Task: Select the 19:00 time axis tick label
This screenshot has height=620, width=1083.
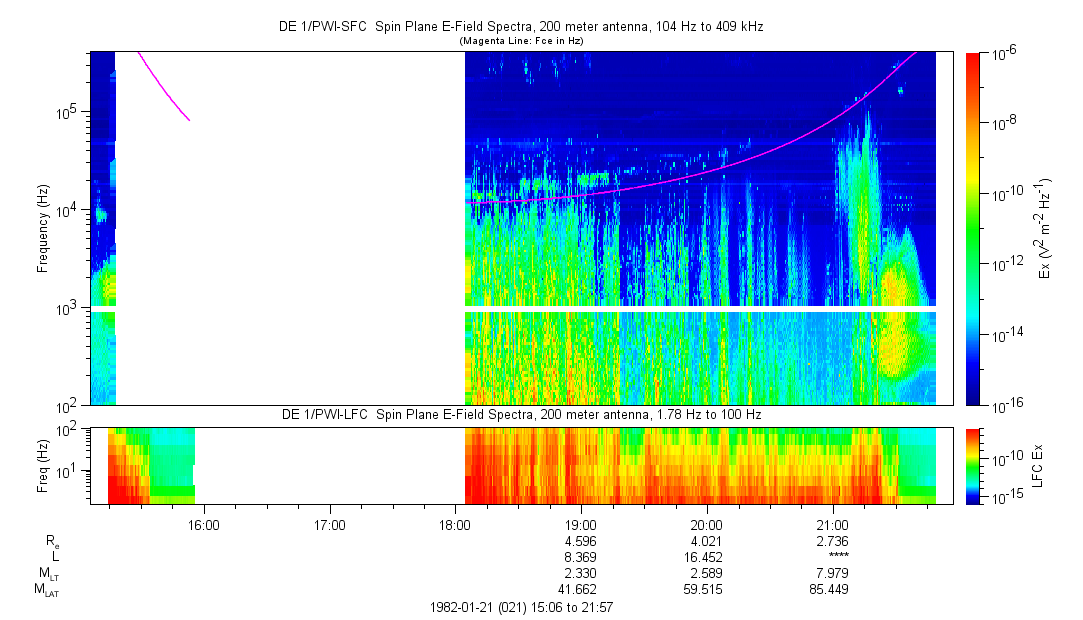Action: pos(581,524)
